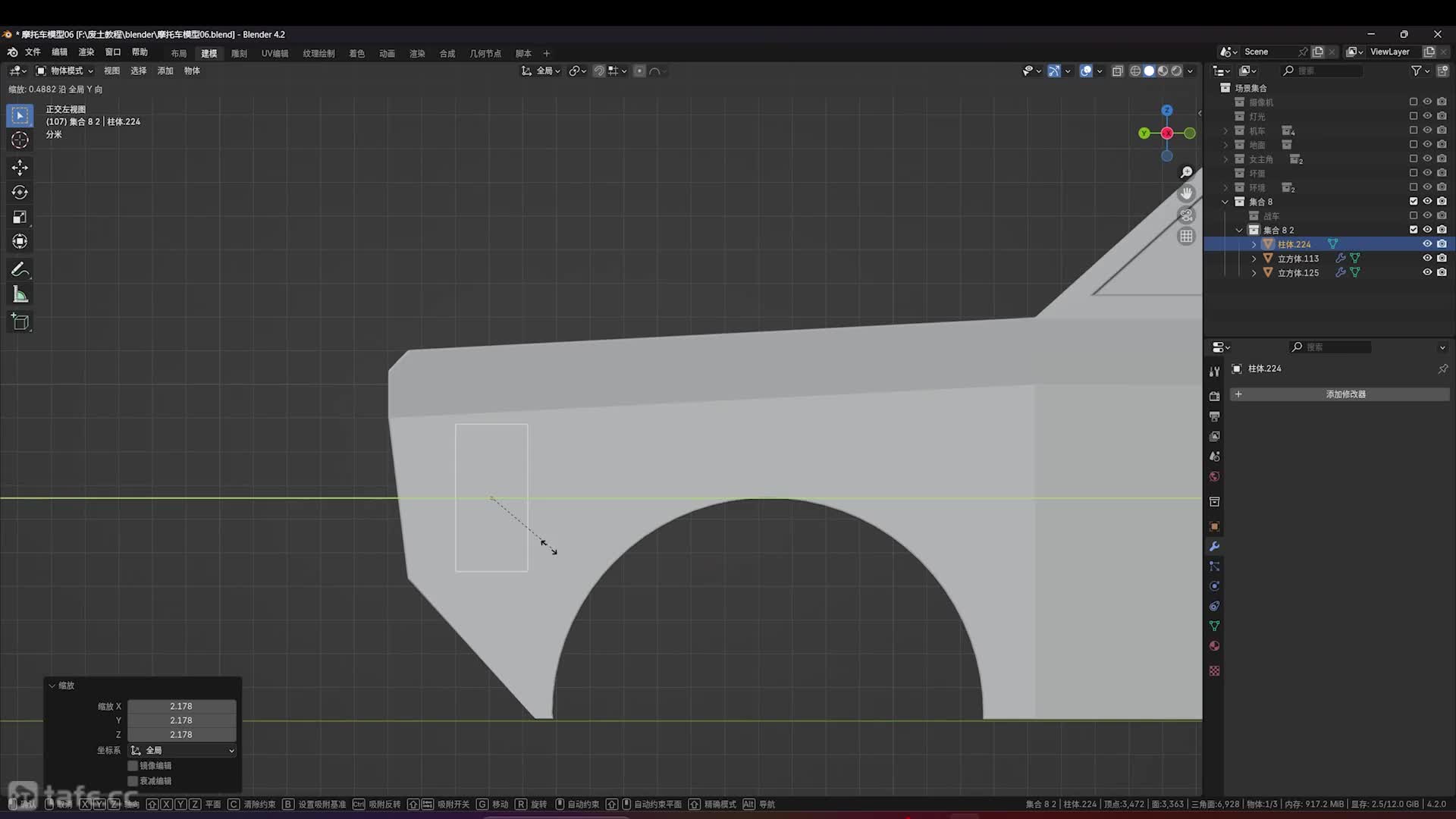Open the World properties tab
Viewport: 1456px width, 819px height.
coord(1214,476)
